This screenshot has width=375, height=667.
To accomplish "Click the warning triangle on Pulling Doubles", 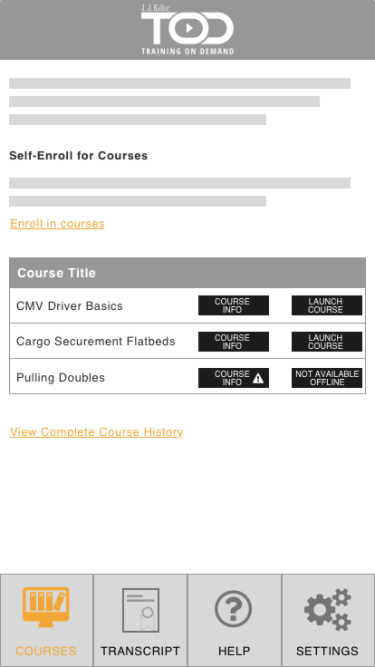I will 258,378.
